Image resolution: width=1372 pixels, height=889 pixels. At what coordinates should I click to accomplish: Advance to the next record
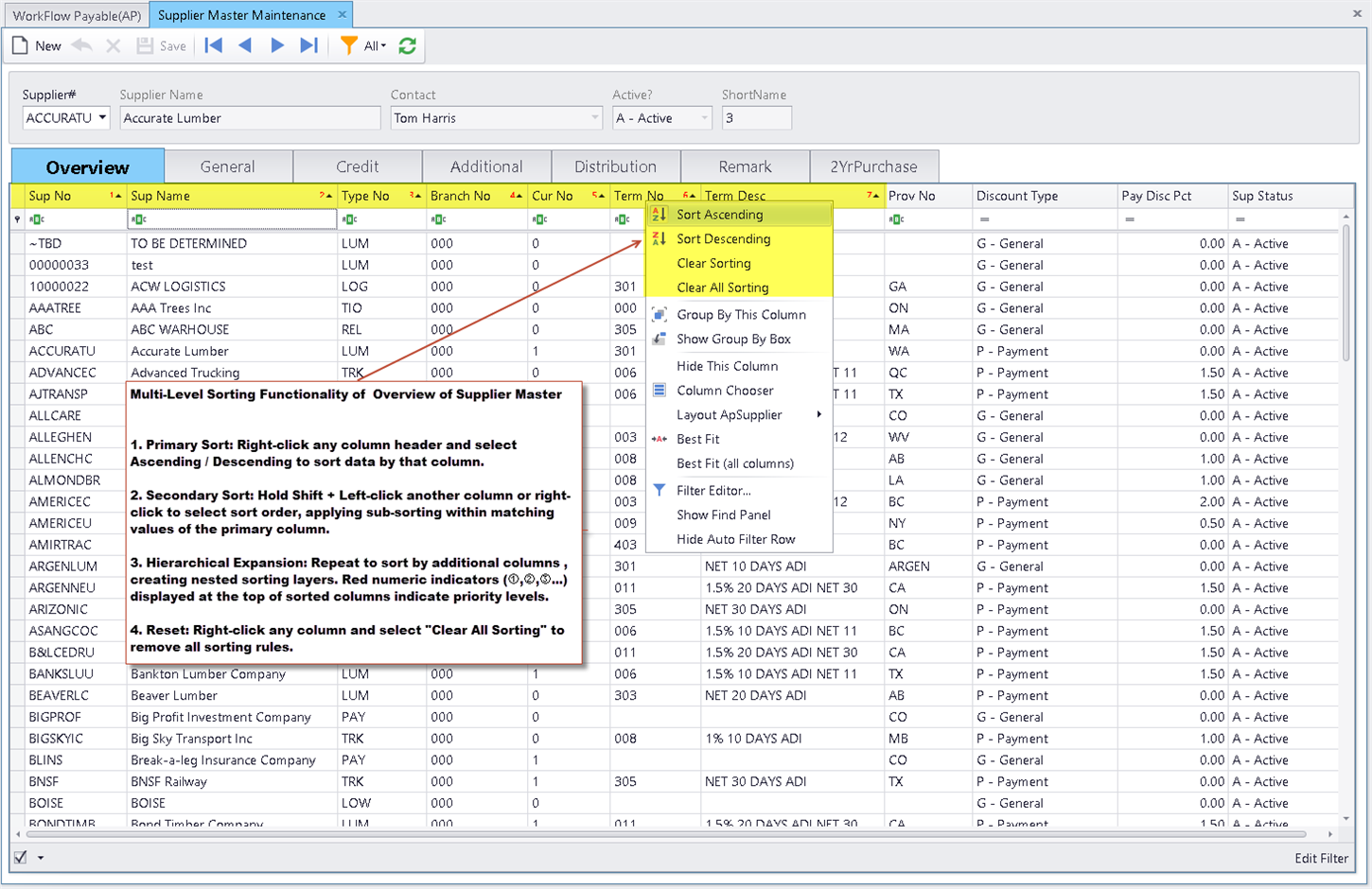click(x=277, y=45)
